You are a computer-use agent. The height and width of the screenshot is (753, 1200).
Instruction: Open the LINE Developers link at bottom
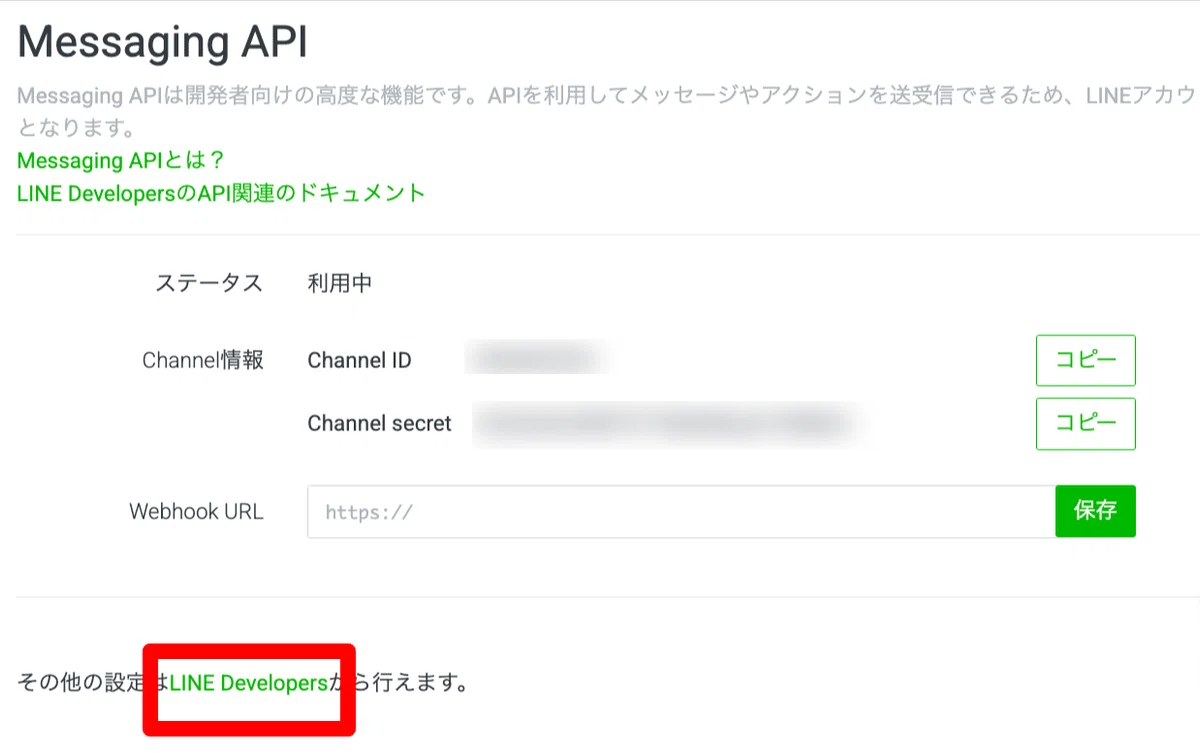[x=249, y=684]
